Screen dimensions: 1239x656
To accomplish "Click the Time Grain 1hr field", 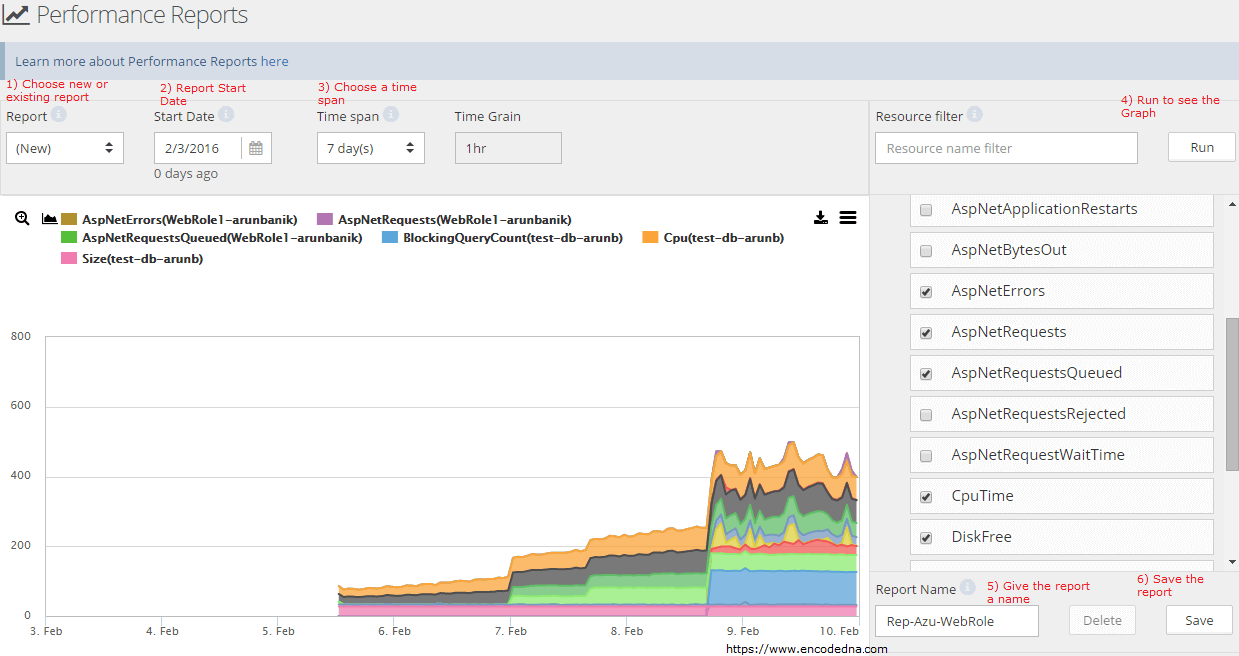I will pyautogui.click(x=508, y=148).
